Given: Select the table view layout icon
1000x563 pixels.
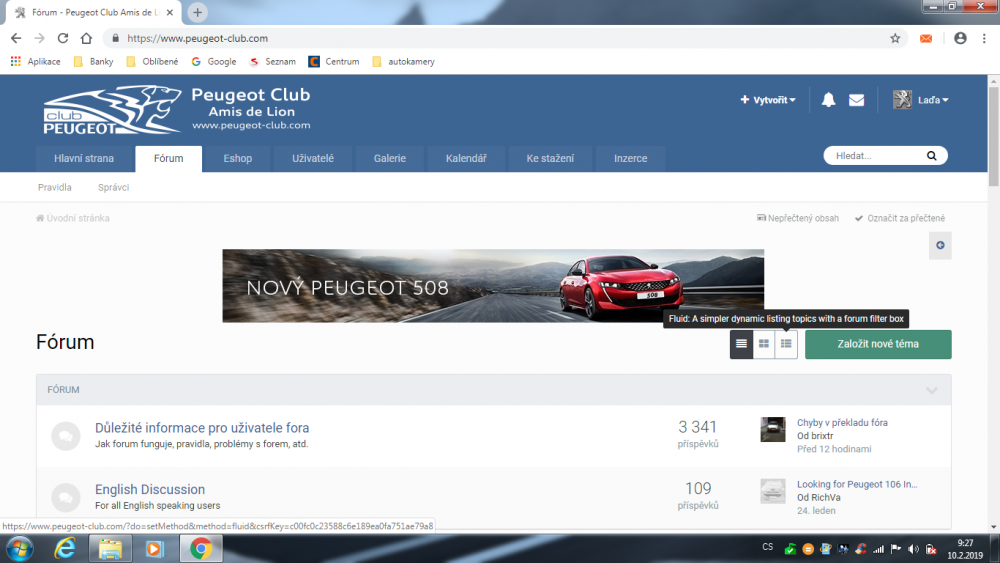Looking at the screenshot, I should pos(741,344).
